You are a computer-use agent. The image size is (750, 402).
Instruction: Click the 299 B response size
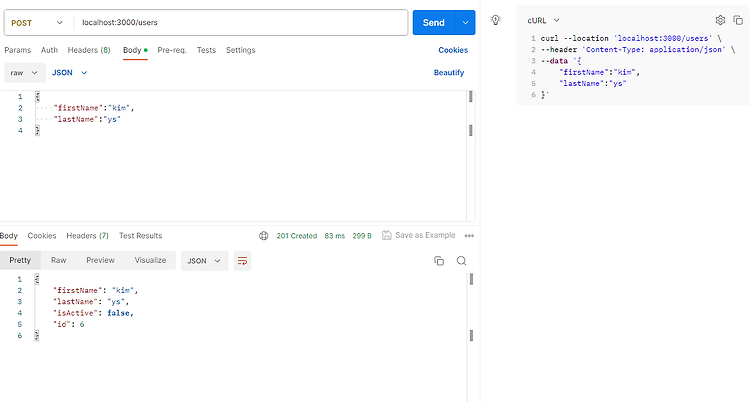click(362, 236)
